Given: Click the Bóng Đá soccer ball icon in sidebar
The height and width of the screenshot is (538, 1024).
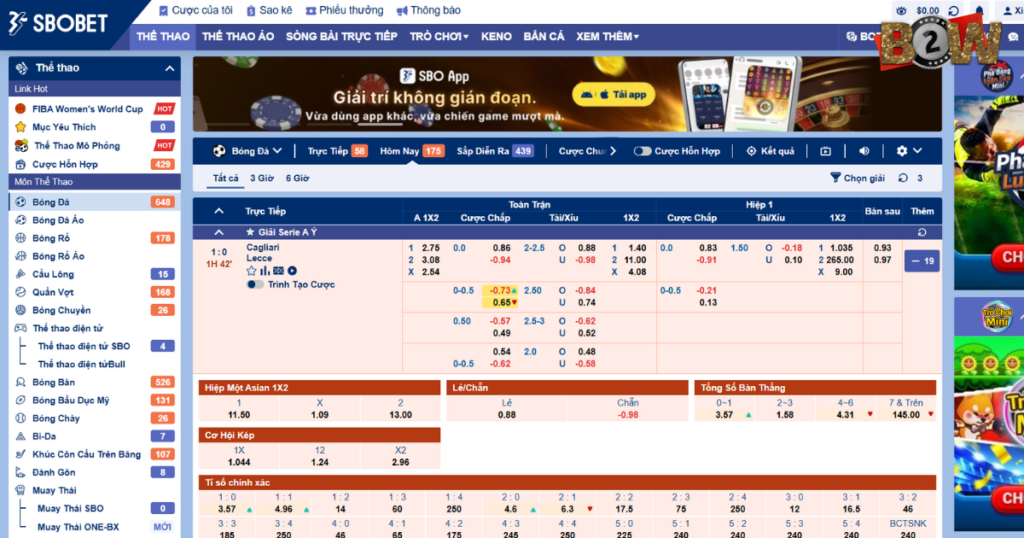Looking at the screenshot, I should pos(21,202).
